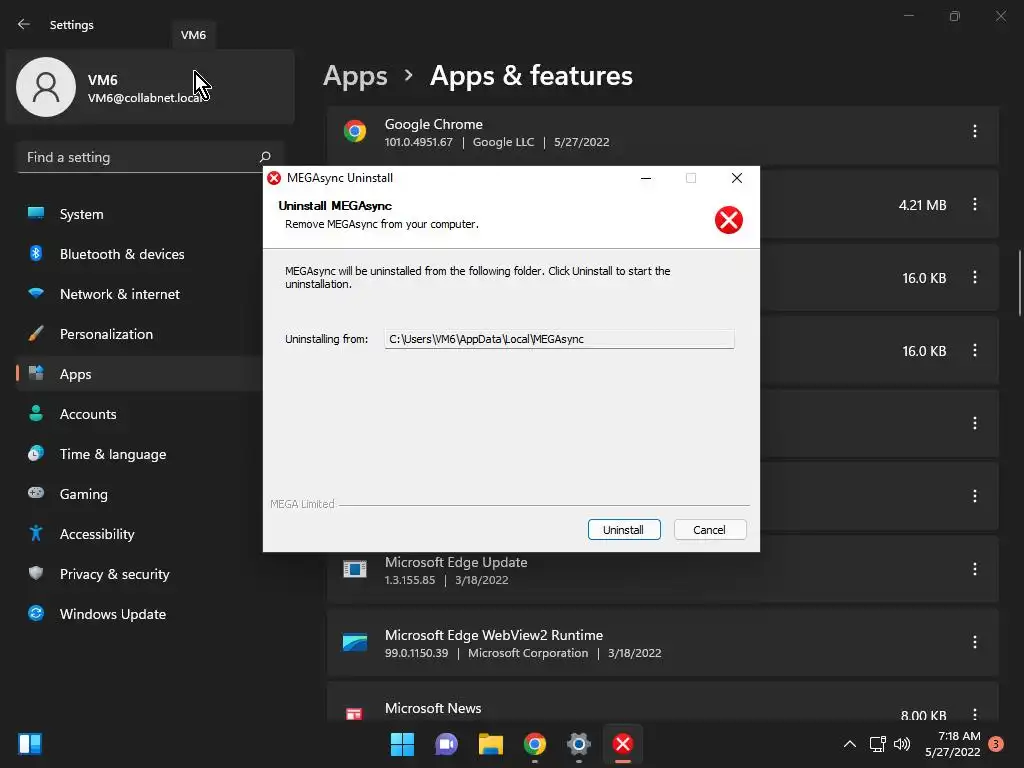1024x768 pixels.
Task: Close the MEGAsync Uninstall dialog
Action: [x=737, y=178]
